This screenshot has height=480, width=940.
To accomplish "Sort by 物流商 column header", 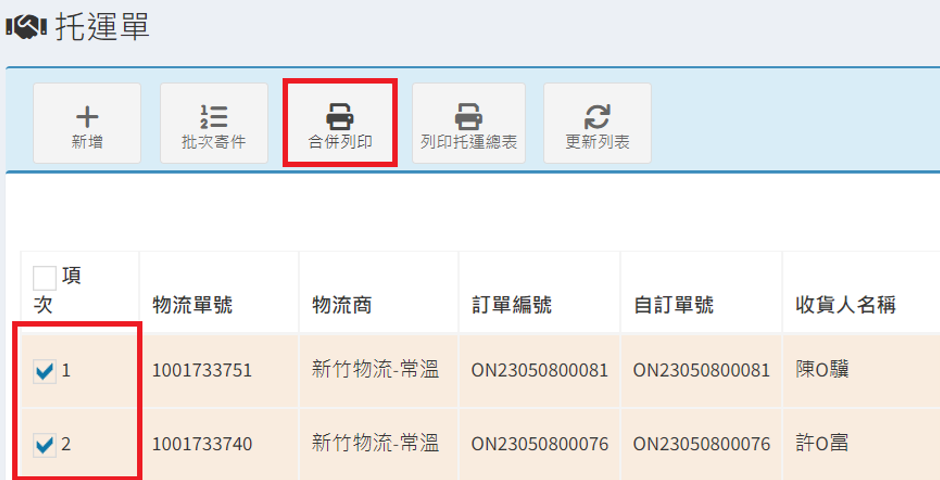I will pyautogui.click(x=342, y=305).
